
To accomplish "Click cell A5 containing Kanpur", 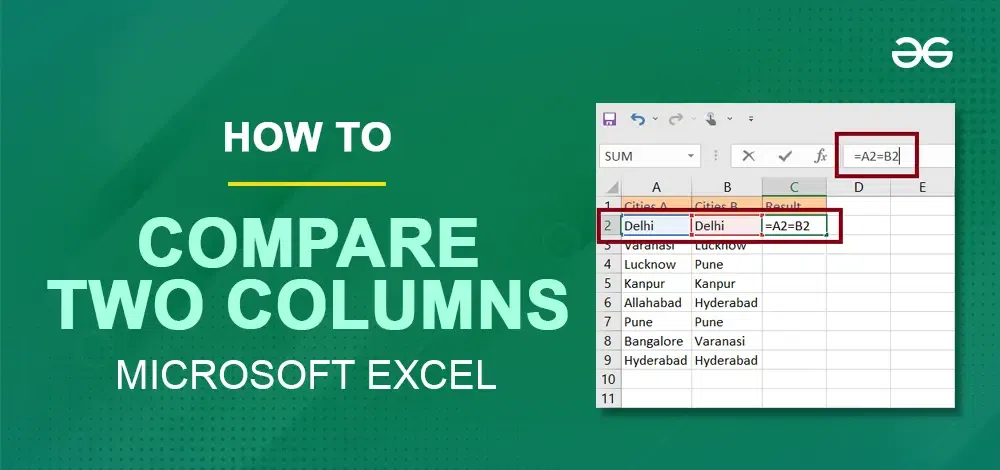I will click(x=656, y=283).
